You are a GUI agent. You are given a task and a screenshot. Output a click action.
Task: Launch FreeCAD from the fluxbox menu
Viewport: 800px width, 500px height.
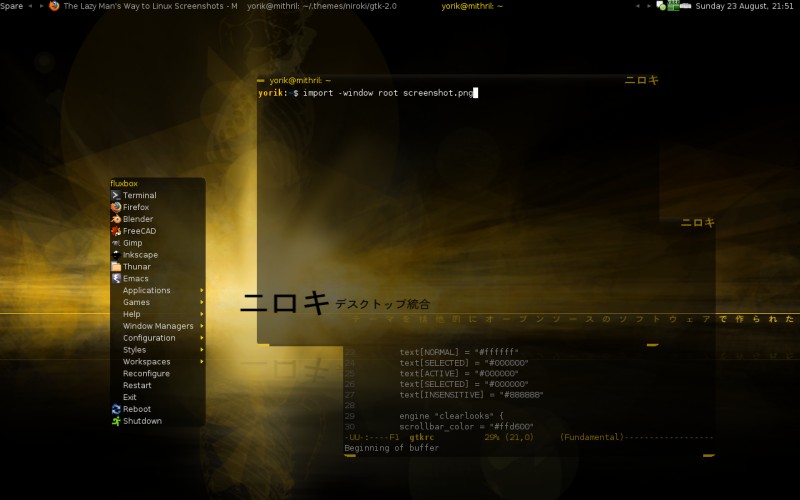tap(139, 231)
